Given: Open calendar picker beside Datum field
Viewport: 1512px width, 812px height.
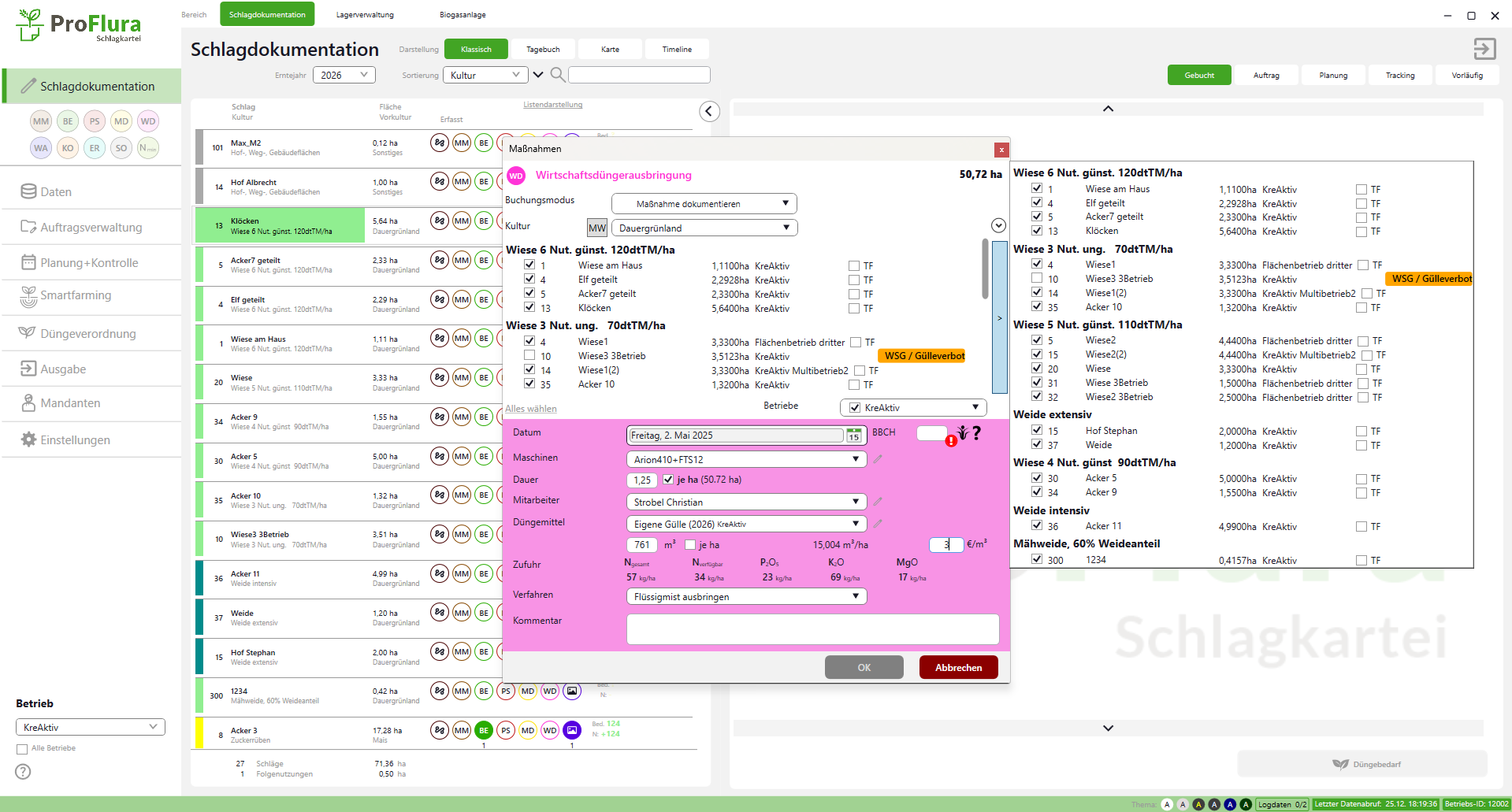Looking at the screenshot, I should tap(853, 436).
